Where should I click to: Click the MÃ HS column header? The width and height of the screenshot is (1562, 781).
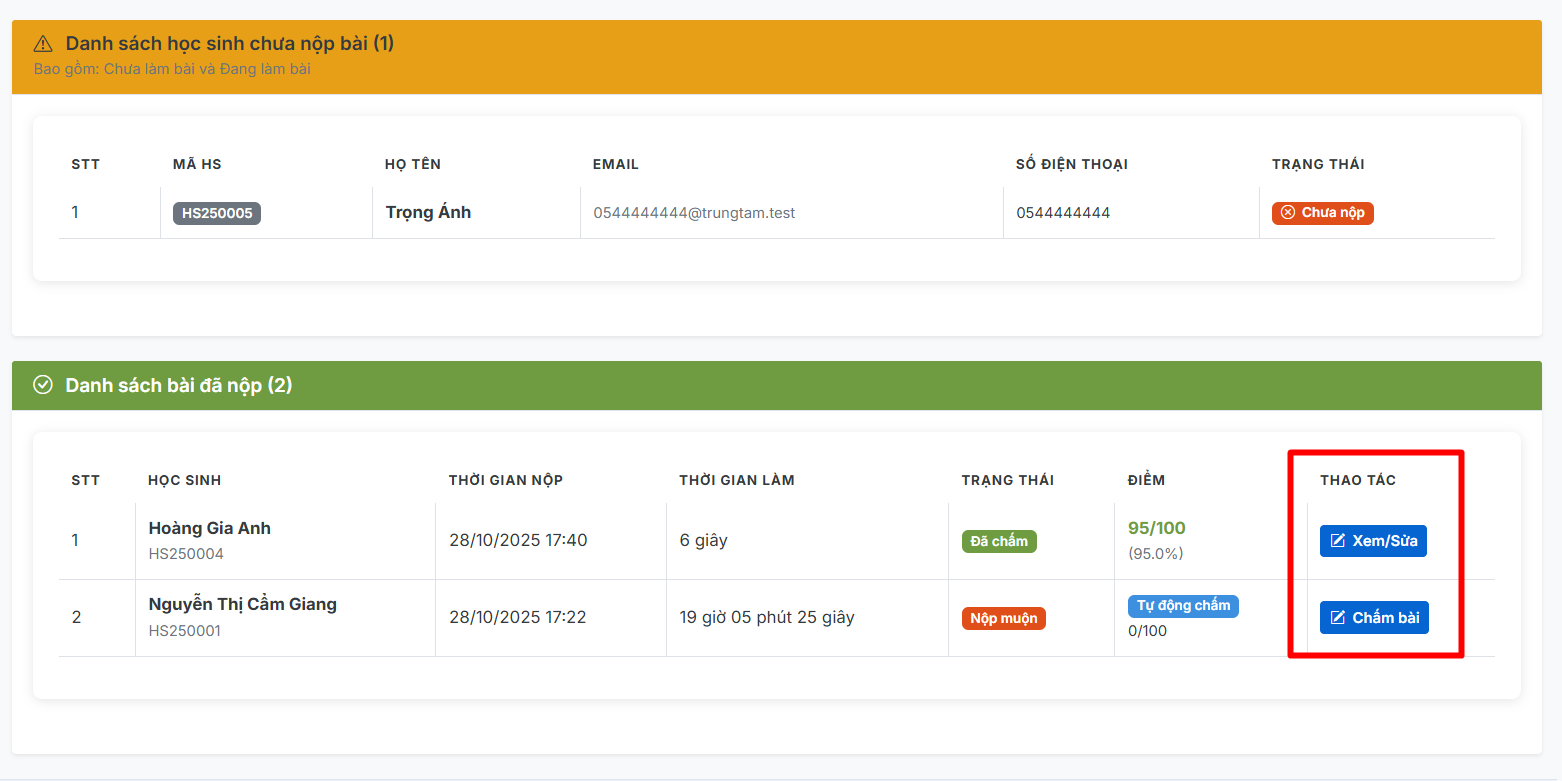(x=197, y=164)
